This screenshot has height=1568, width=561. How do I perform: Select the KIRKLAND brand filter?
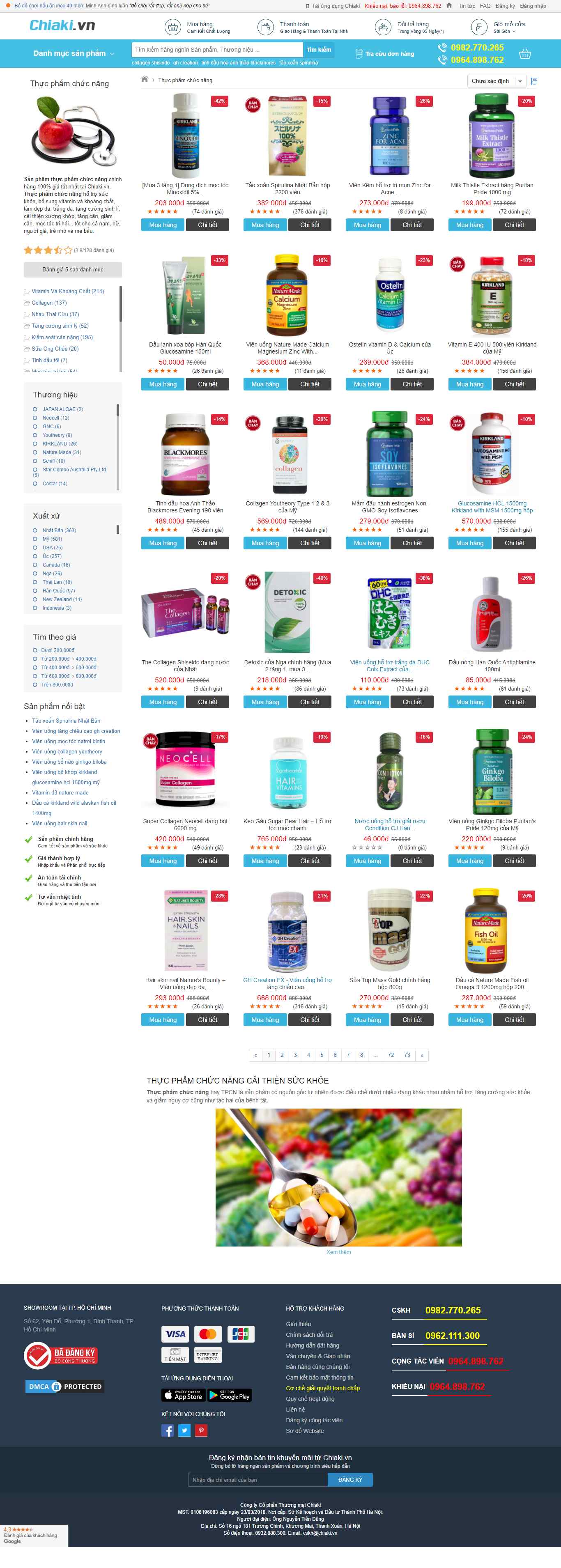click(59, 444)
